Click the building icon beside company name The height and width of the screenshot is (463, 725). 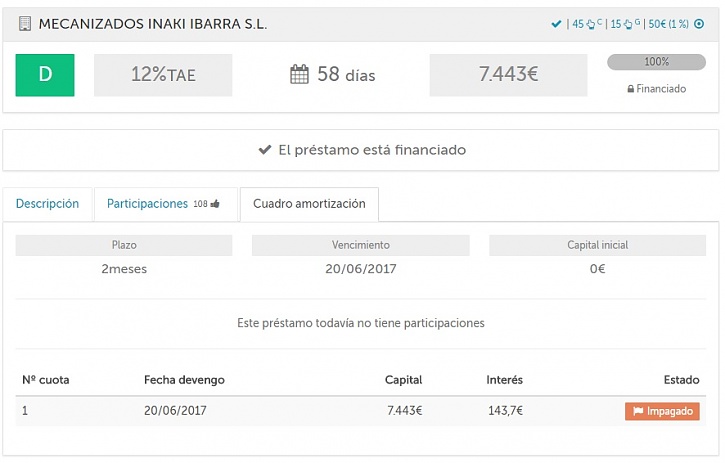[25, 23]
